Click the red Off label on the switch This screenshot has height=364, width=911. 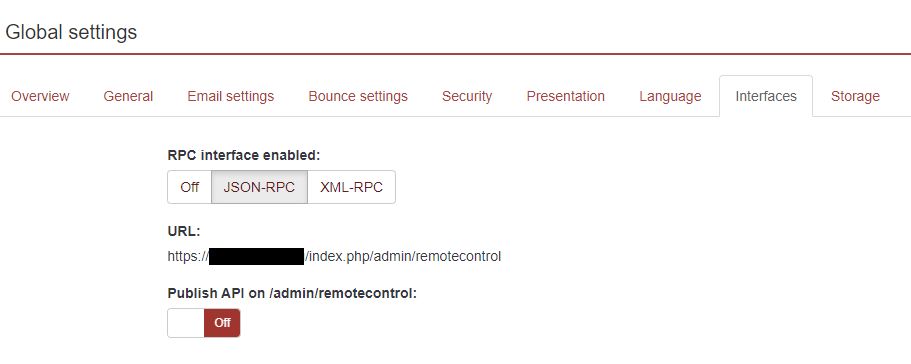[x=222, y=323]
